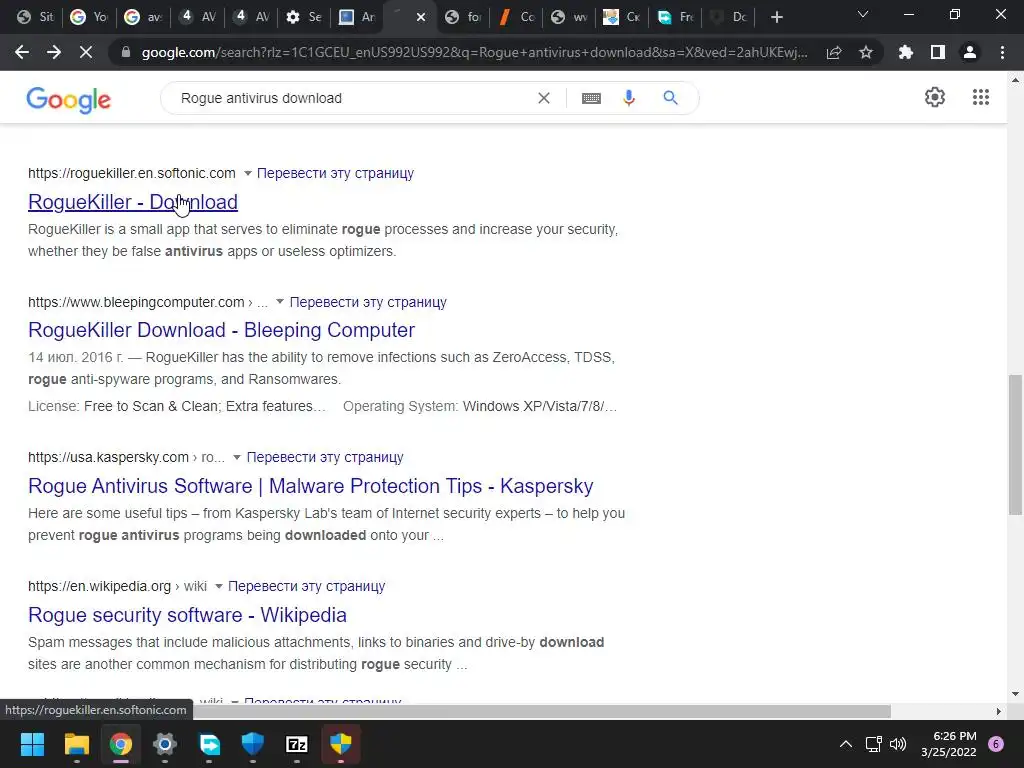The width and height of the screenshot is (1024, 768).
Task: Open the on-screen keyboard input tool
Action: click(x=591, y=98)
